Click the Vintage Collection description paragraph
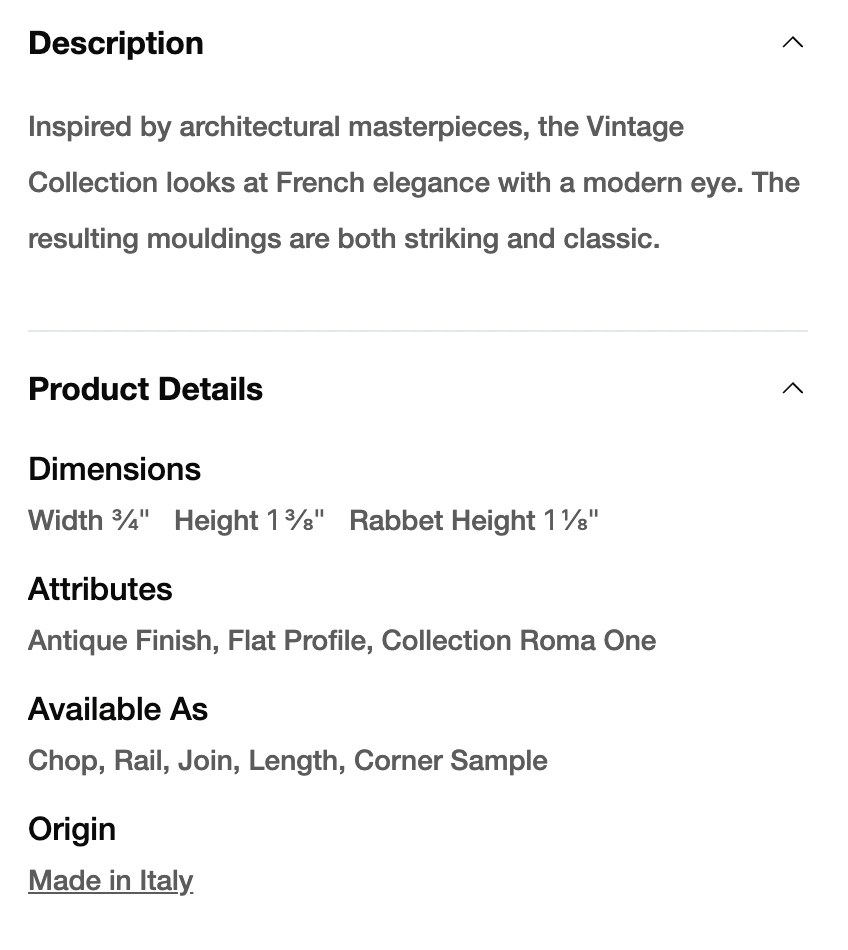The height and width of the screenshot is (950, 848). tap(413, 183)
